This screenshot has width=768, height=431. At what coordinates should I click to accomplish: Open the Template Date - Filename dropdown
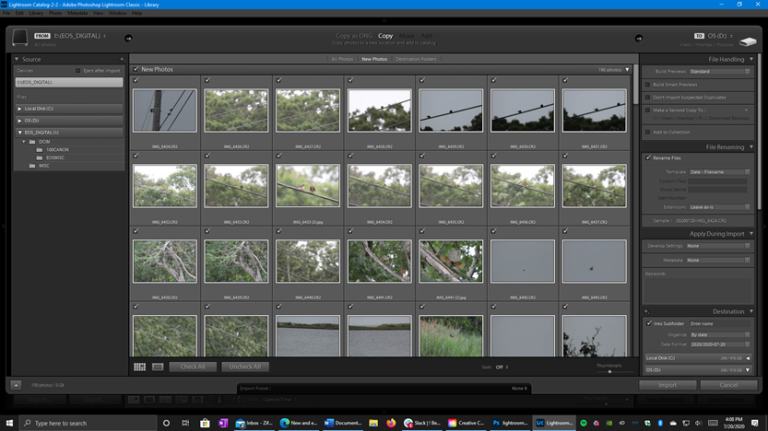pos(720,172)
